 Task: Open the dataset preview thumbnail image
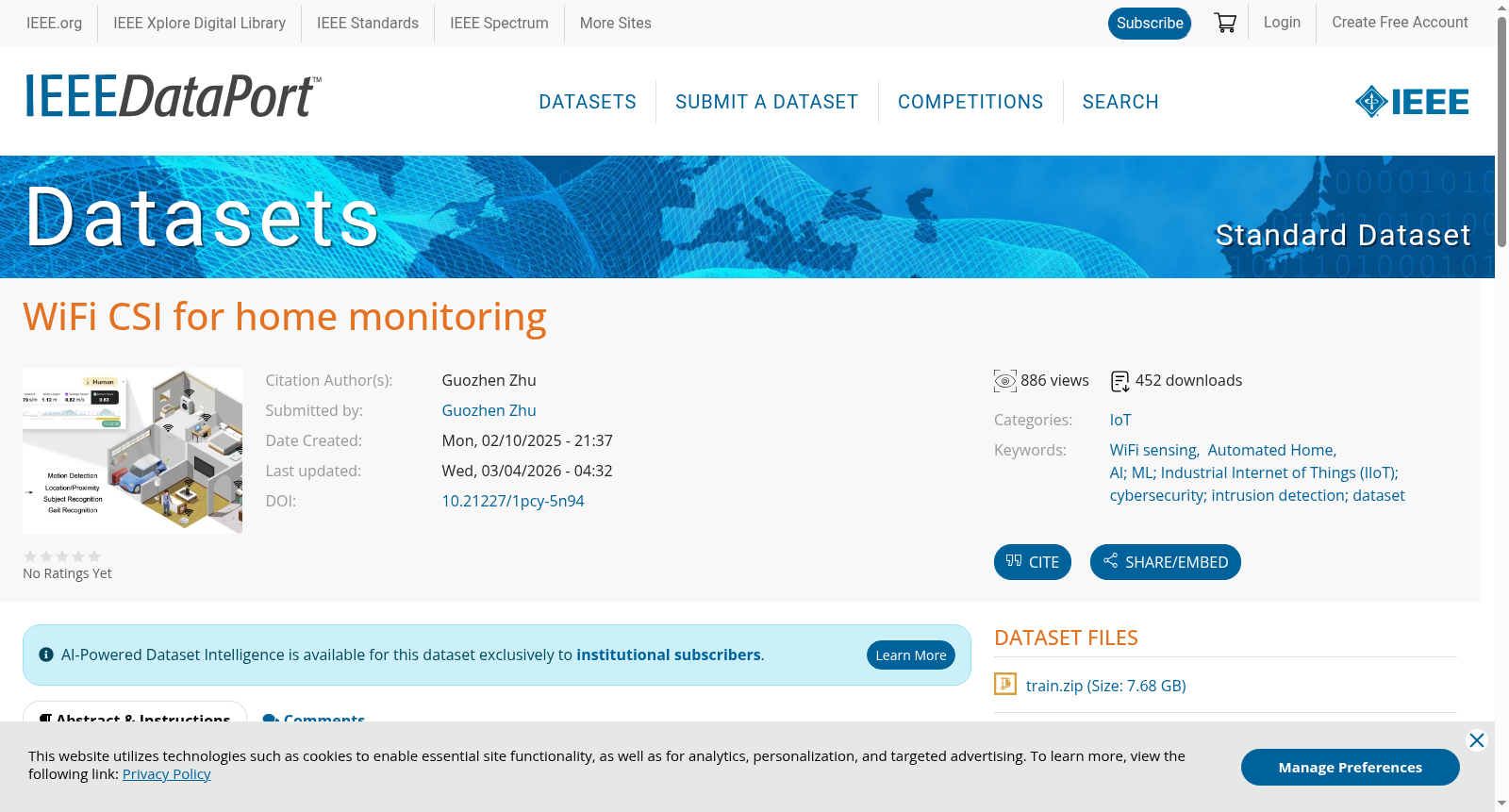(x=132, y=451)
